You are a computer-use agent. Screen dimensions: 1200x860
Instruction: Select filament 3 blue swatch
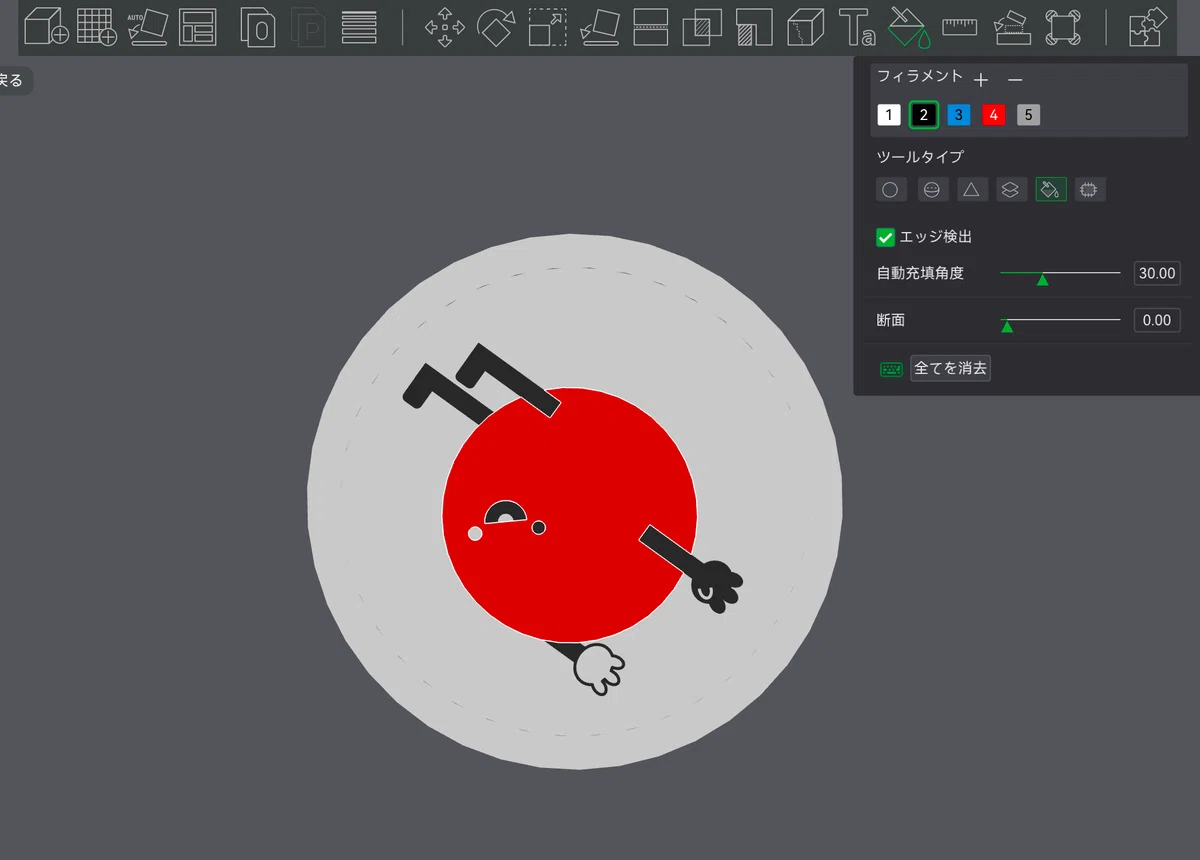click(959, 115)
